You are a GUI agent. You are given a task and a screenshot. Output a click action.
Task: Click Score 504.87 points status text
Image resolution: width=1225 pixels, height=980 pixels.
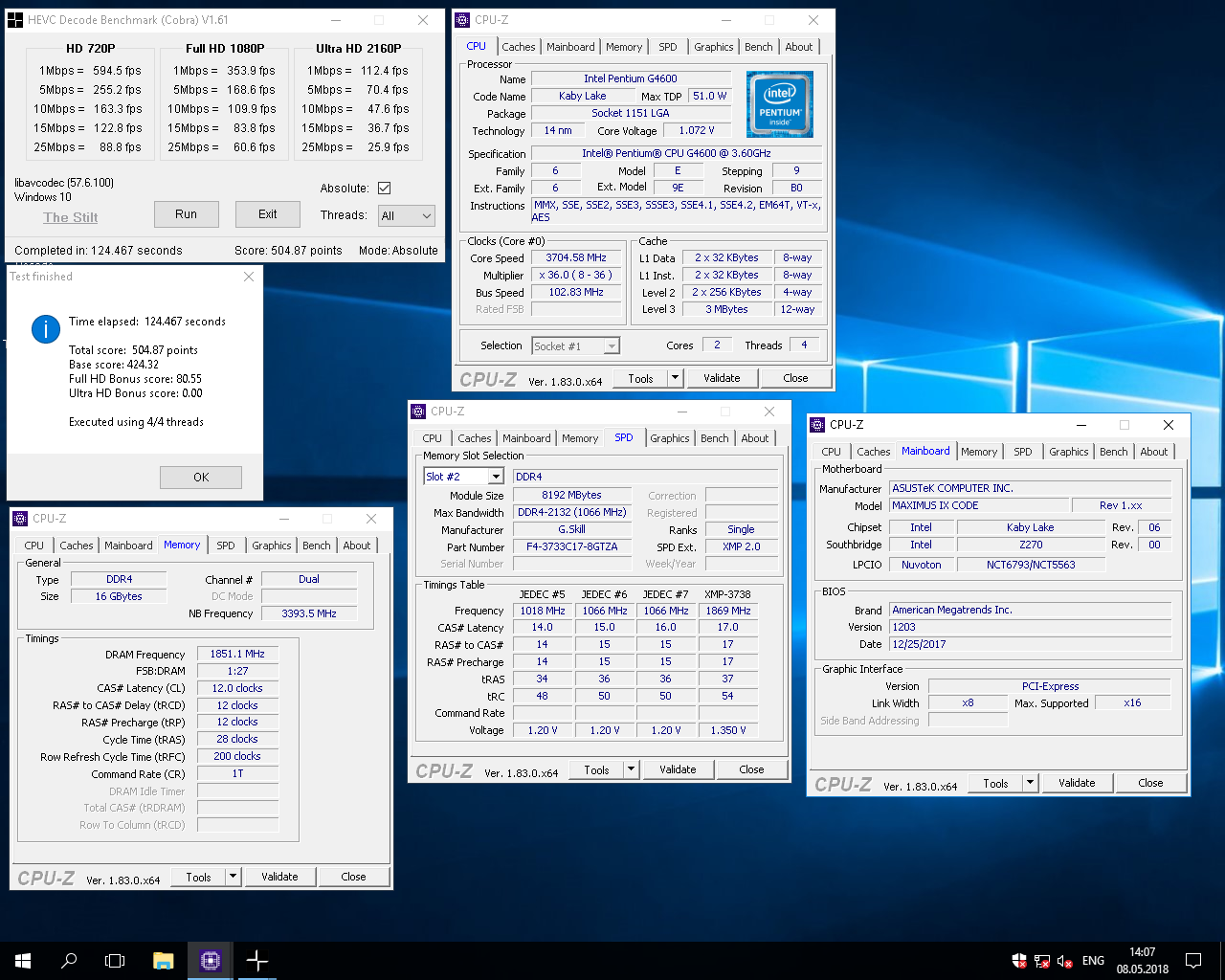pyautogui.click(x=288, y=251)
